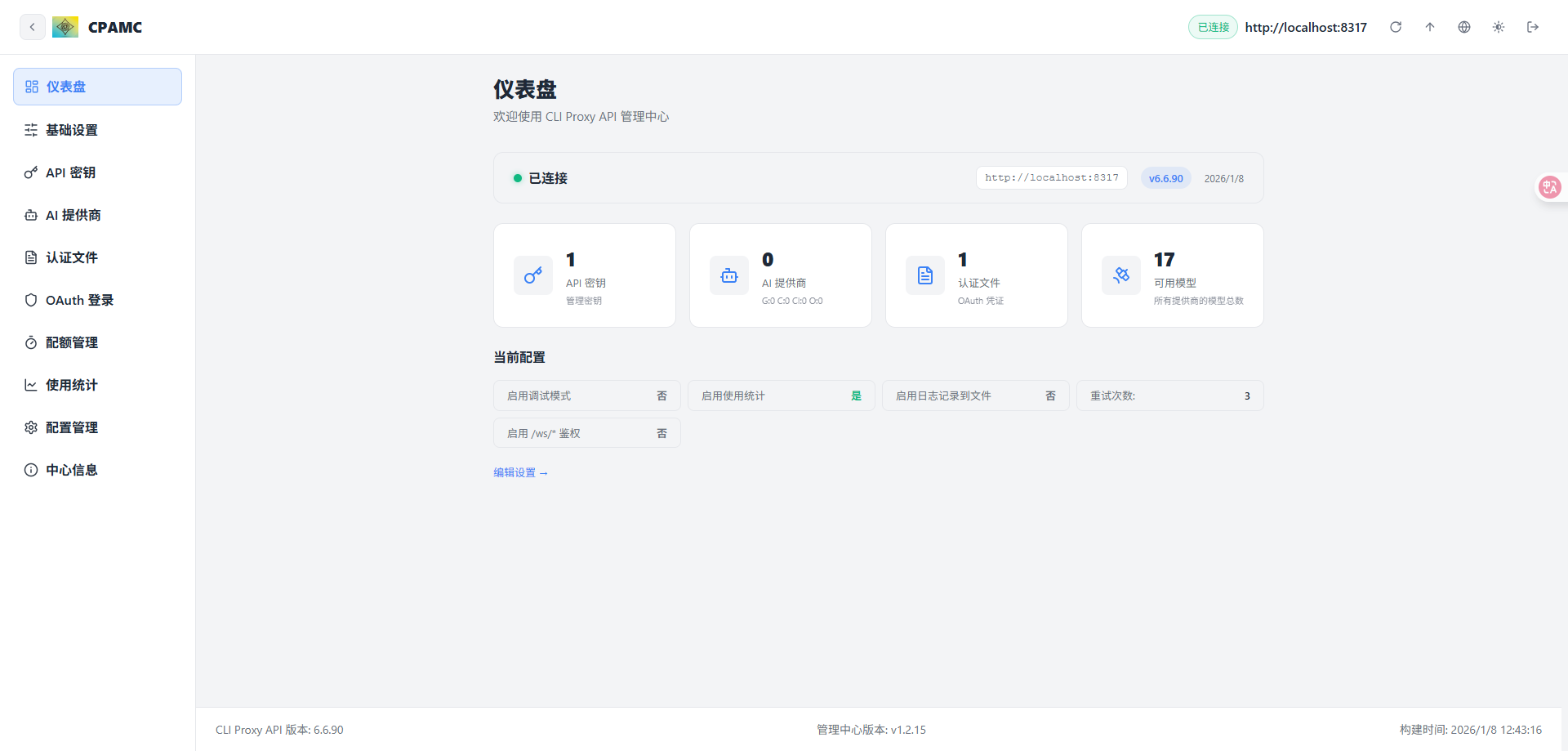Open the 可用模型 card showing 17

(1173, 275)
